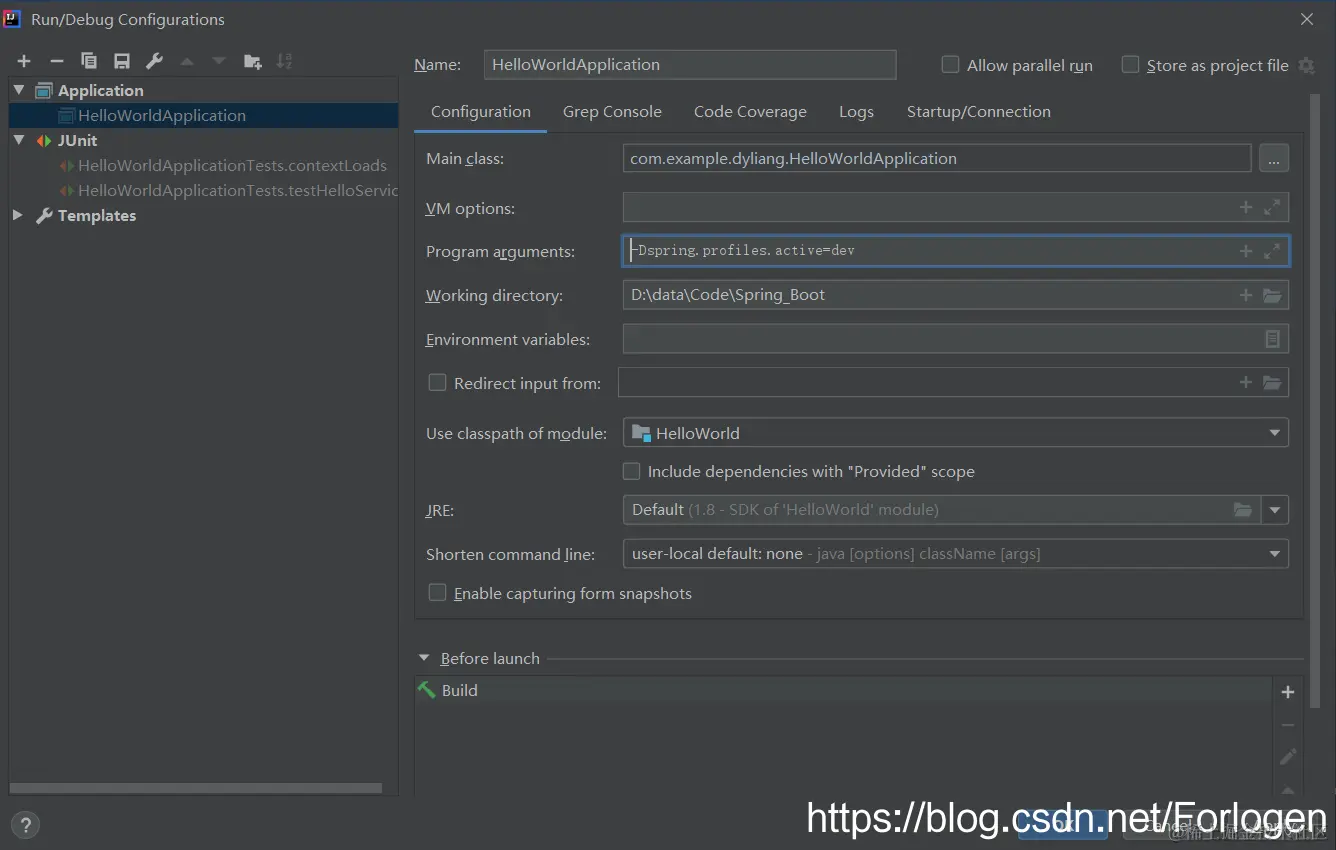Viewport: 1336px width, 850px height.
Task: Open Use classpath of module dropdown
Action: [x=1275, y=433]
